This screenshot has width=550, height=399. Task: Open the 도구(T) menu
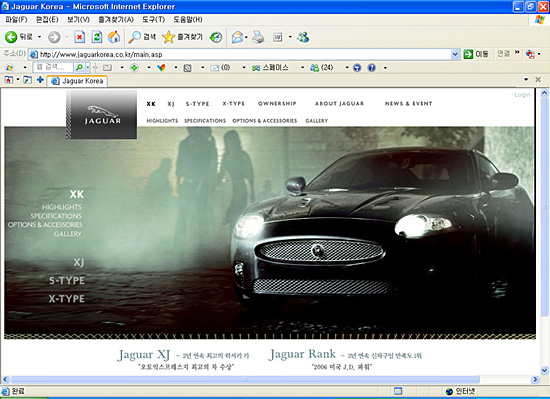click(153, 19)
